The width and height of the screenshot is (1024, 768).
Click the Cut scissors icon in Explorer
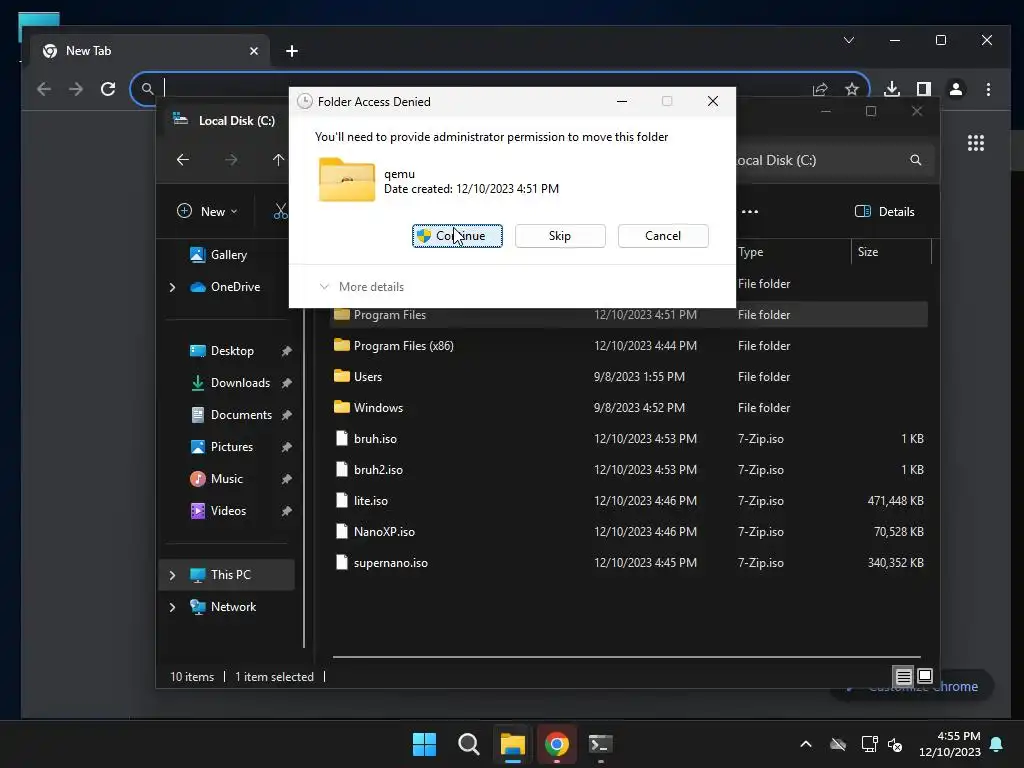coord(281,211)
